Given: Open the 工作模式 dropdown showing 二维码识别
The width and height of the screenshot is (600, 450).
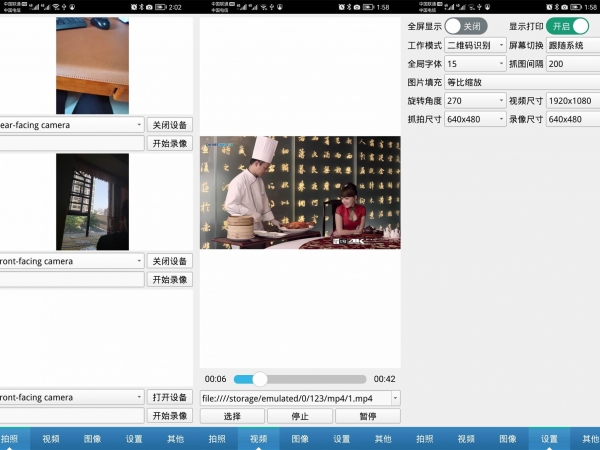Looking at the screenshot, I should click(475, 45).
